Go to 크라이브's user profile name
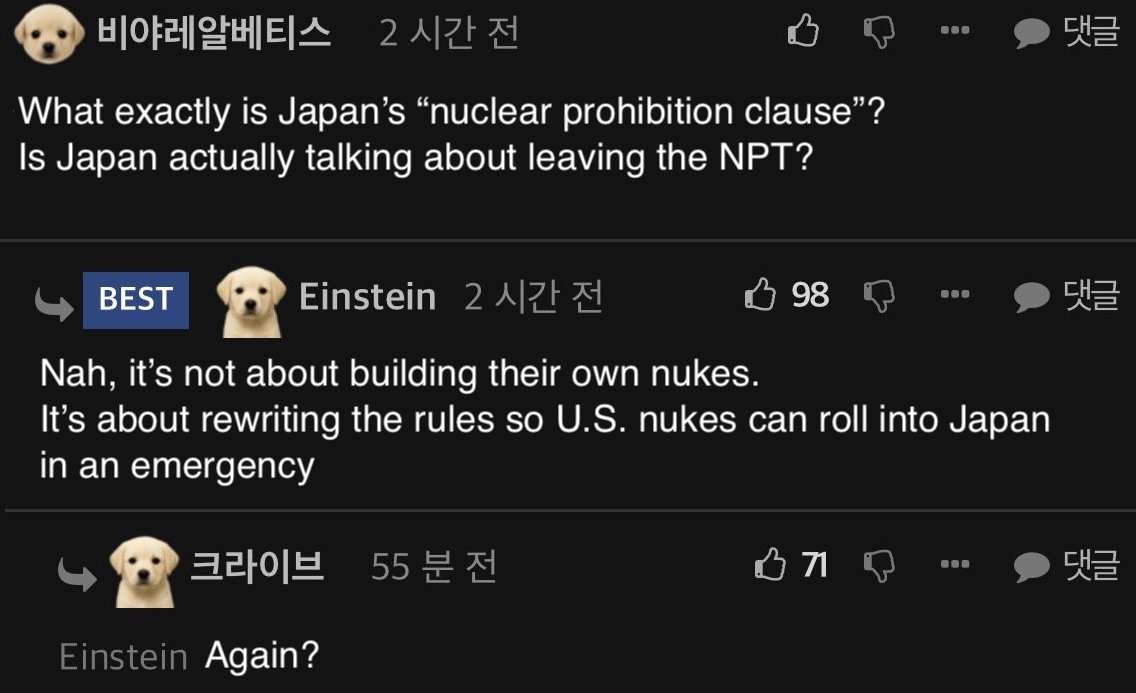The image size is (1136, 693). tap(257, 566)
